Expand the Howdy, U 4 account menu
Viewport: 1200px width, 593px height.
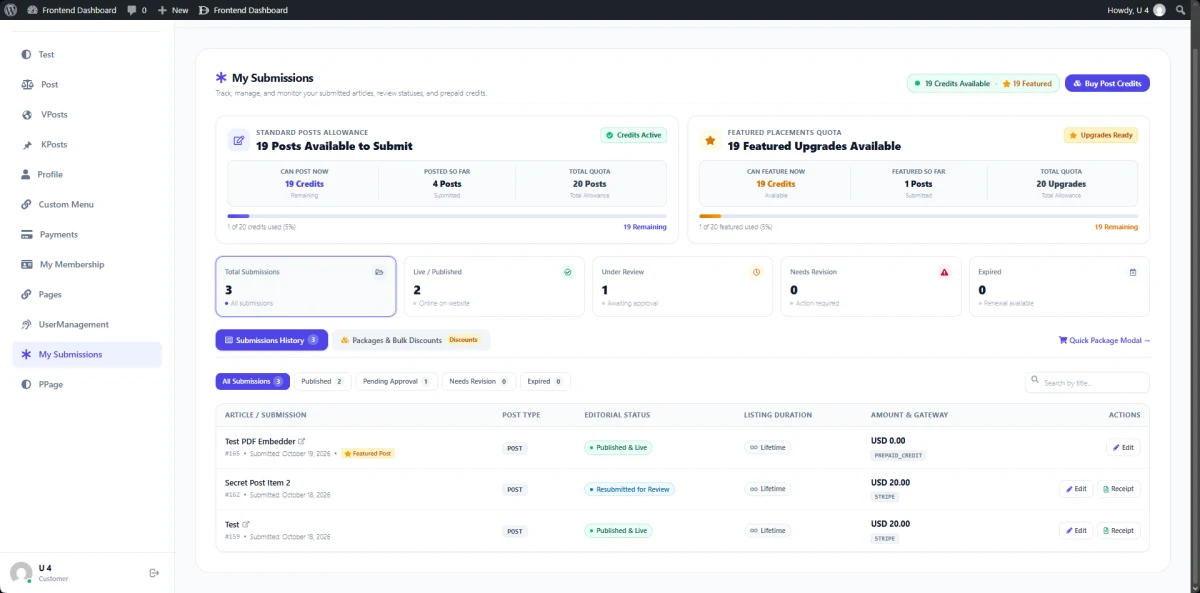1136,10
